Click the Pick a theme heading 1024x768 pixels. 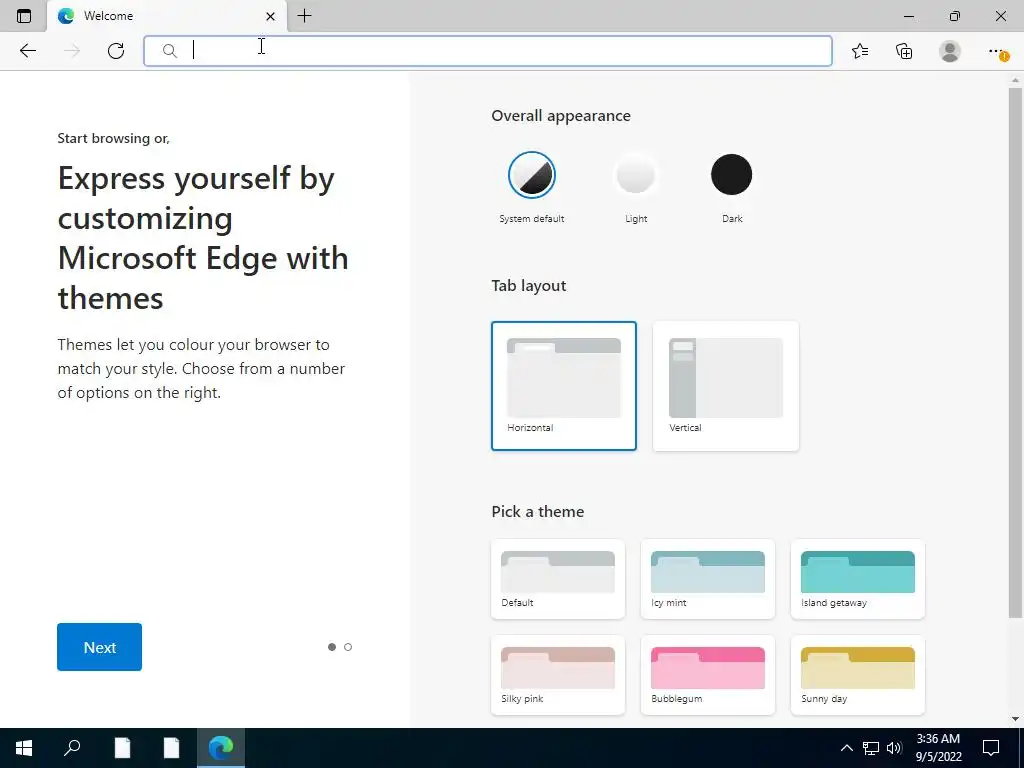coord(537,511)
